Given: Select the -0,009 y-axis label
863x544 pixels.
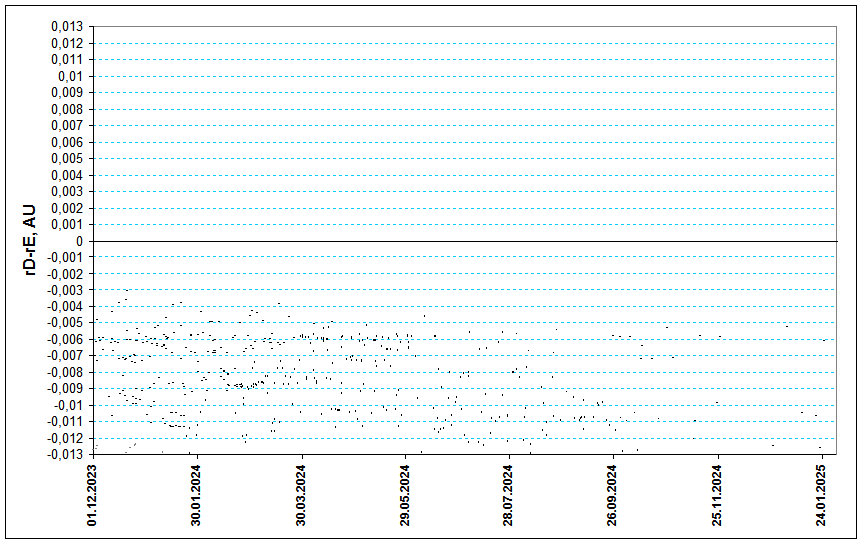Looking at the screenshot, I should point(65,389).
